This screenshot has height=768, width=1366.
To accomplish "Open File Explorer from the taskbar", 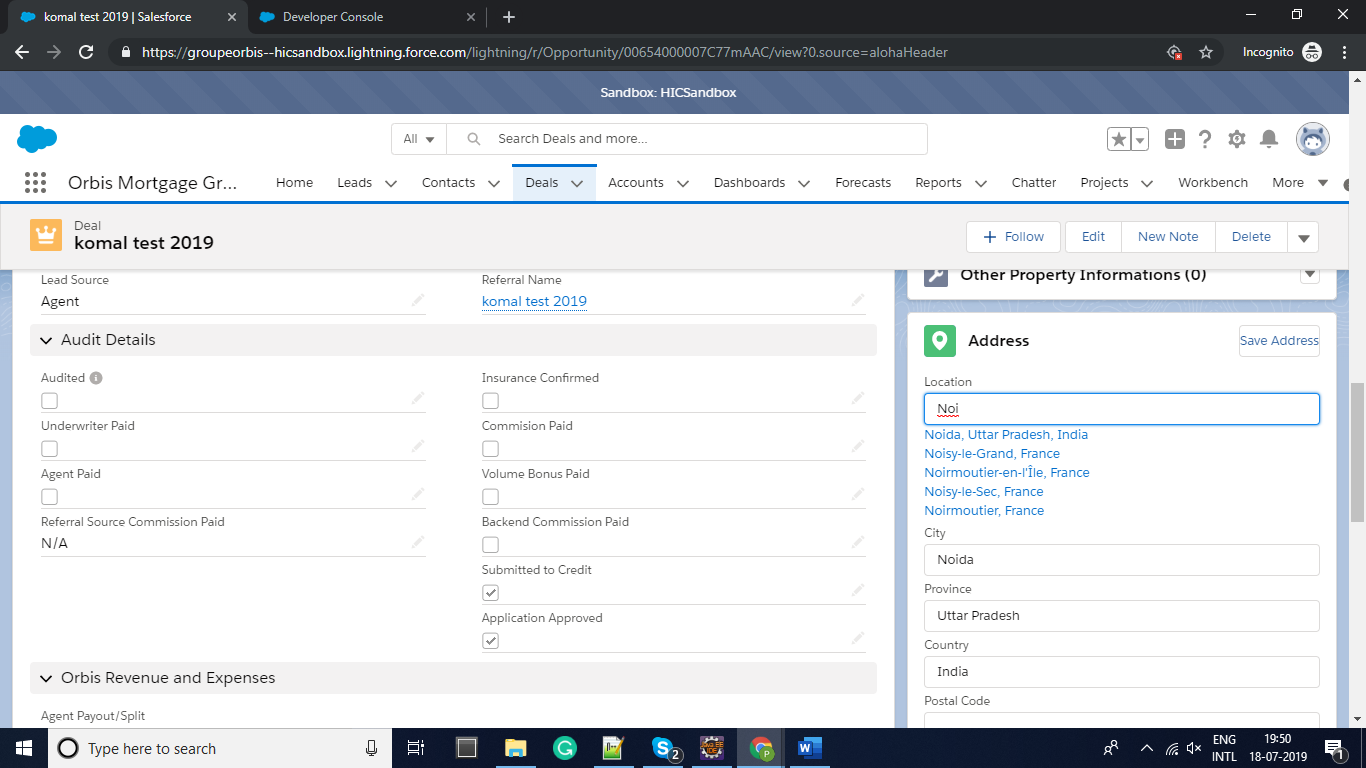I will click(516, 748).
